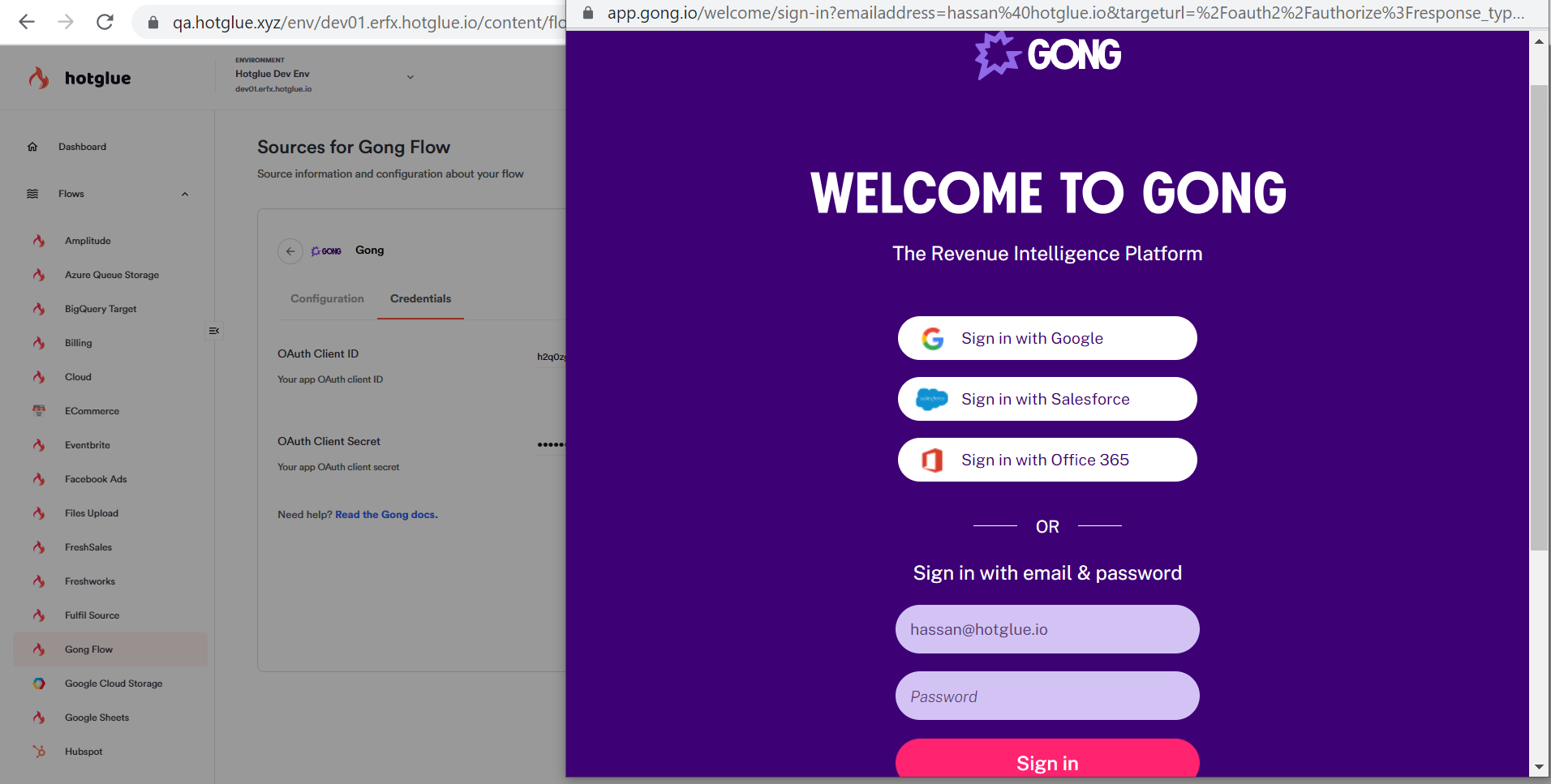This screenshot has width=1551, height=784.
Task: Click the Sources for Gong Flow heading
Action: pos(354,148)
